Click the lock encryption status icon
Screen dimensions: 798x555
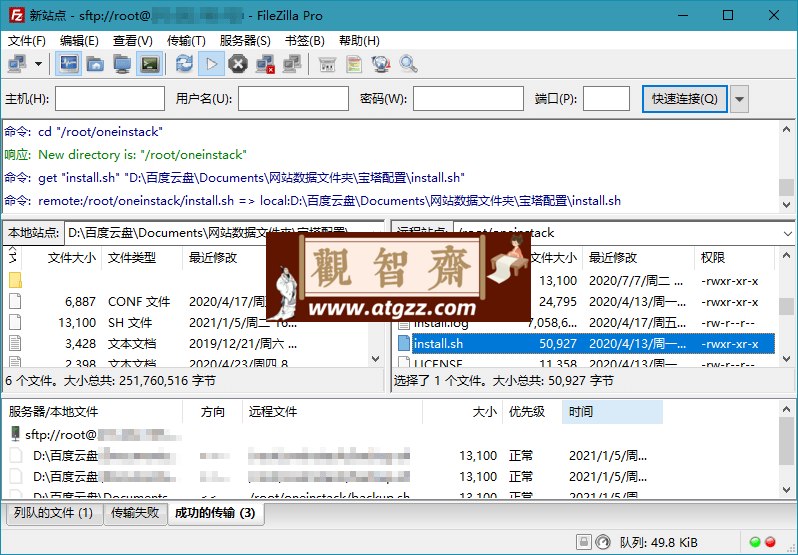(x=584, y=542)
